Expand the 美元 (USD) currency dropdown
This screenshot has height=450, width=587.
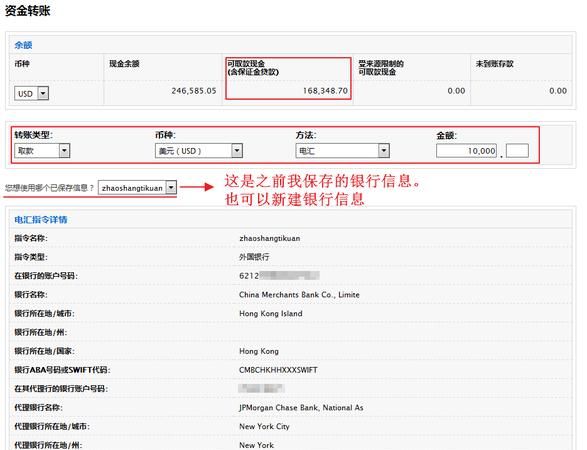click(x=199, y=151)
